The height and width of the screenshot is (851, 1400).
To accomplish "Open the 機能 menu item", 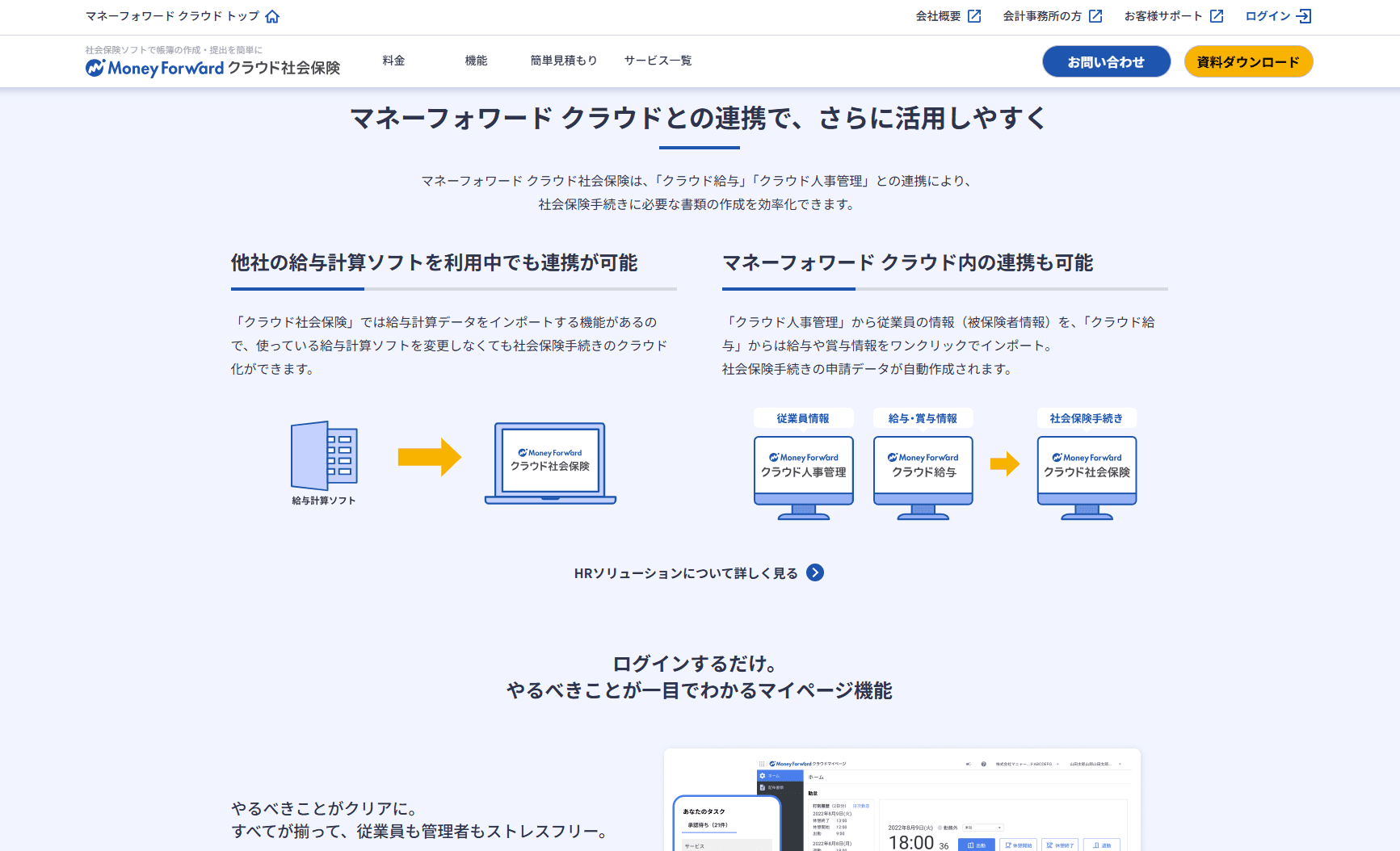I will coord(476,61).
